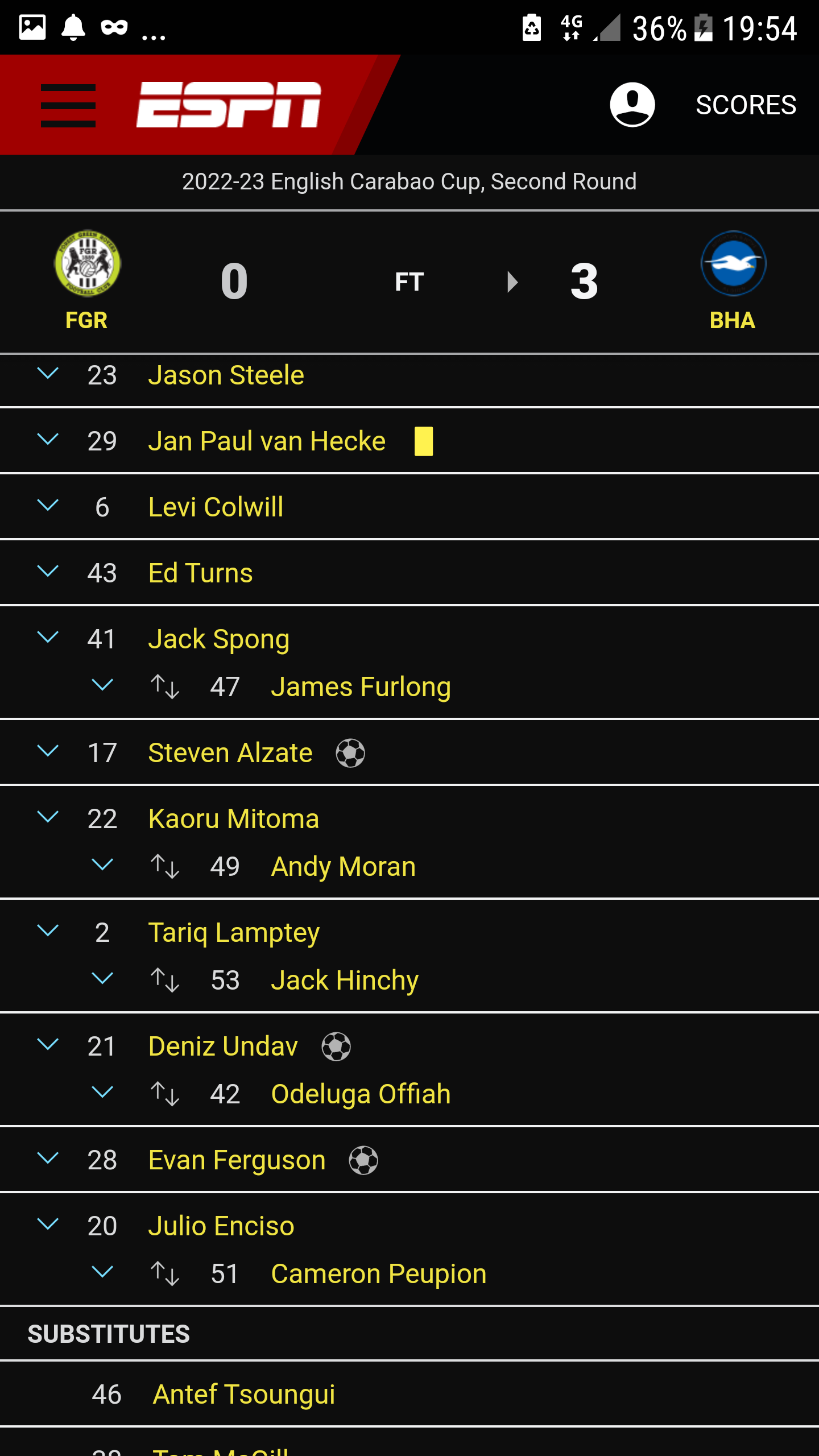This screenshot has height=1456, width=819.
Task: Open the user profile icon
Action: [x=632, y=105]
